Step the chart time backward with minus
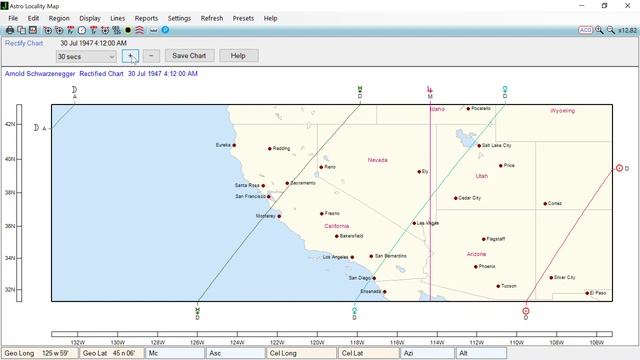This screenshot has width=640, height=360. pyautogui.click(x=151, y=56)
